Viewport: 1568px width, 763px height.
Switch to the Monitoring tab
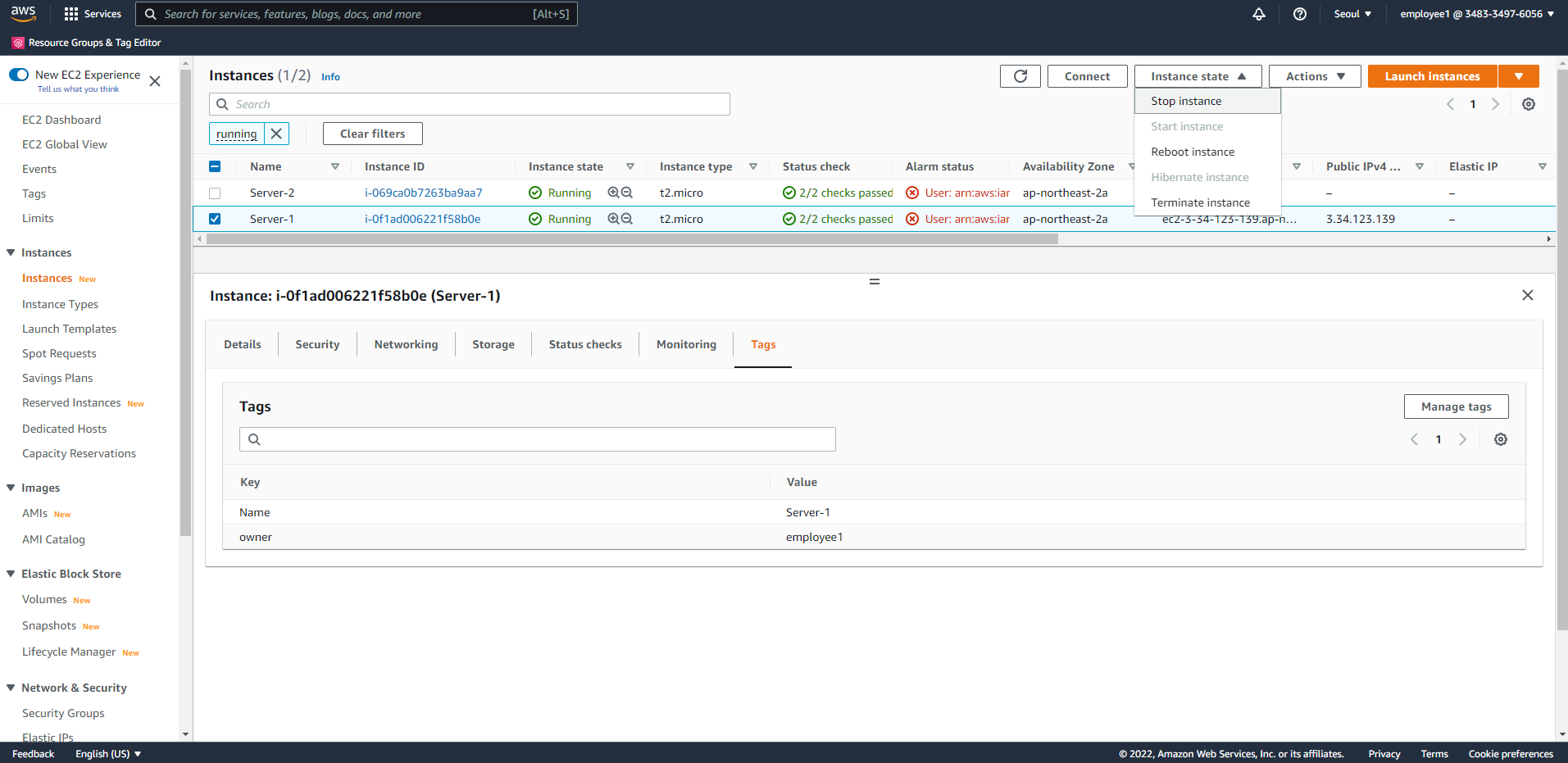(686, 344)
